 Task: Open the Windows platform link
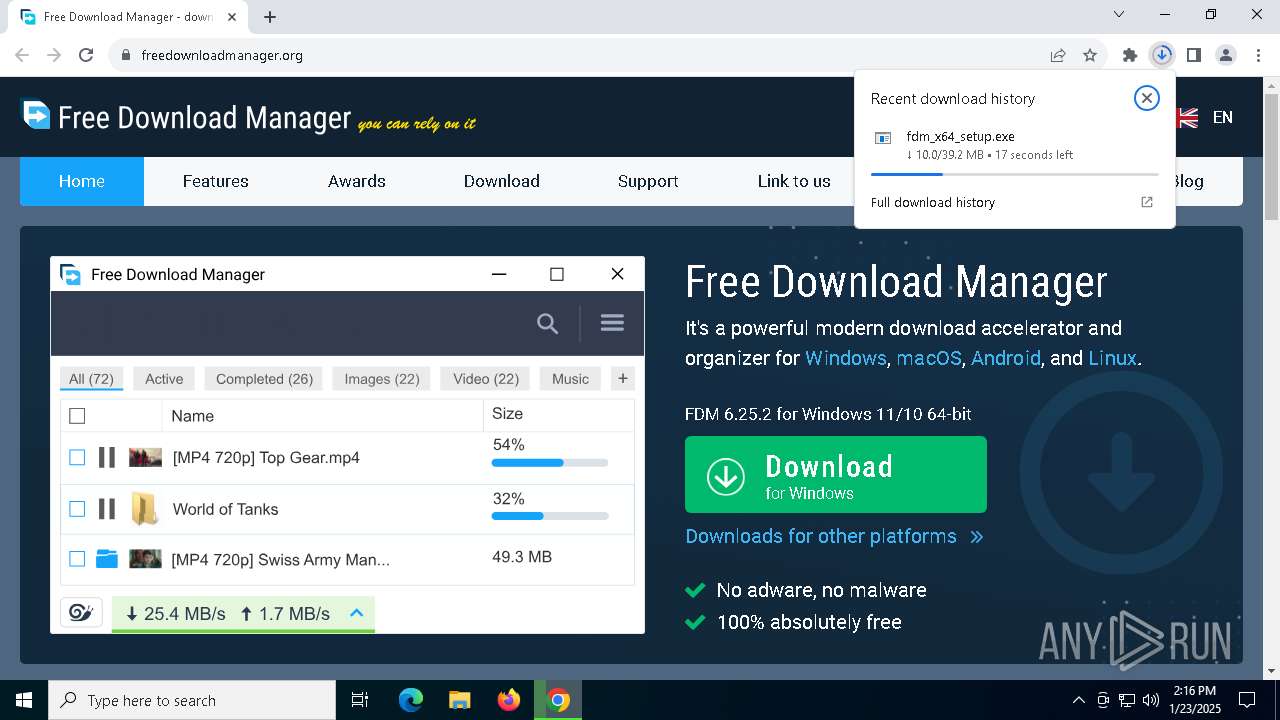pyautogui.click(x=846, y=358)
